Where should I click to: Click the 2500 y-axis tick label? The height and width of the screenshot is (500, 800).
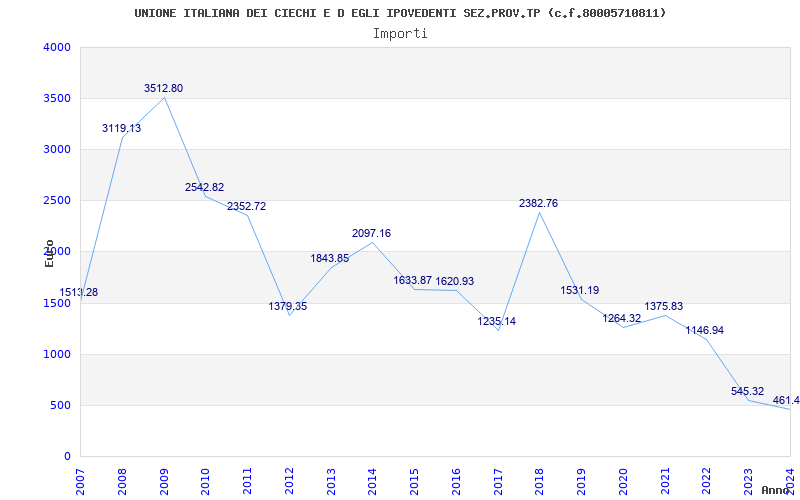57,201
